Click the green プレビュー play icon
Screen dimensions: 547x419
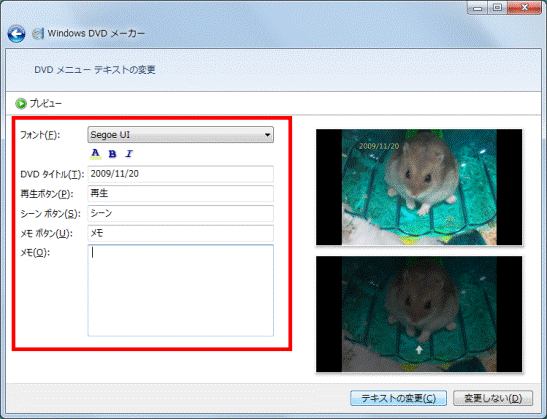pyautogui.click(x=21, y=104)
